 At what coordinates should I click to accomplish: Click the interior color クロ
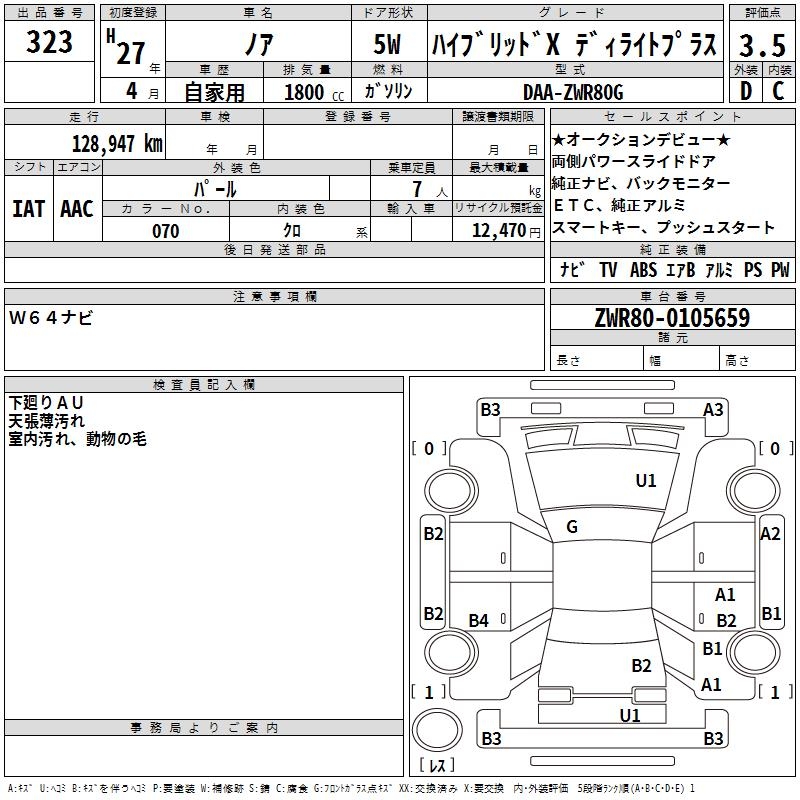[x=292, y=230]
